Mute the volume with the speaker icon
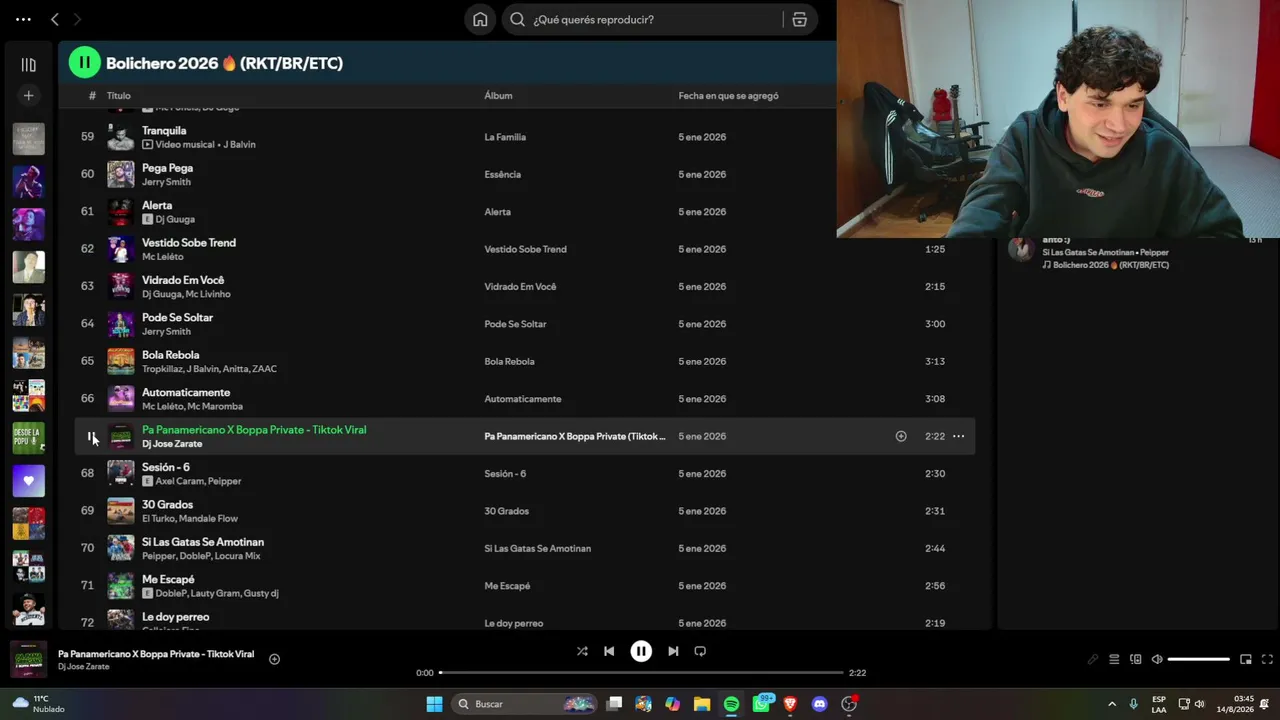Screen dimensions: 1280x720 pos(1157,659)
